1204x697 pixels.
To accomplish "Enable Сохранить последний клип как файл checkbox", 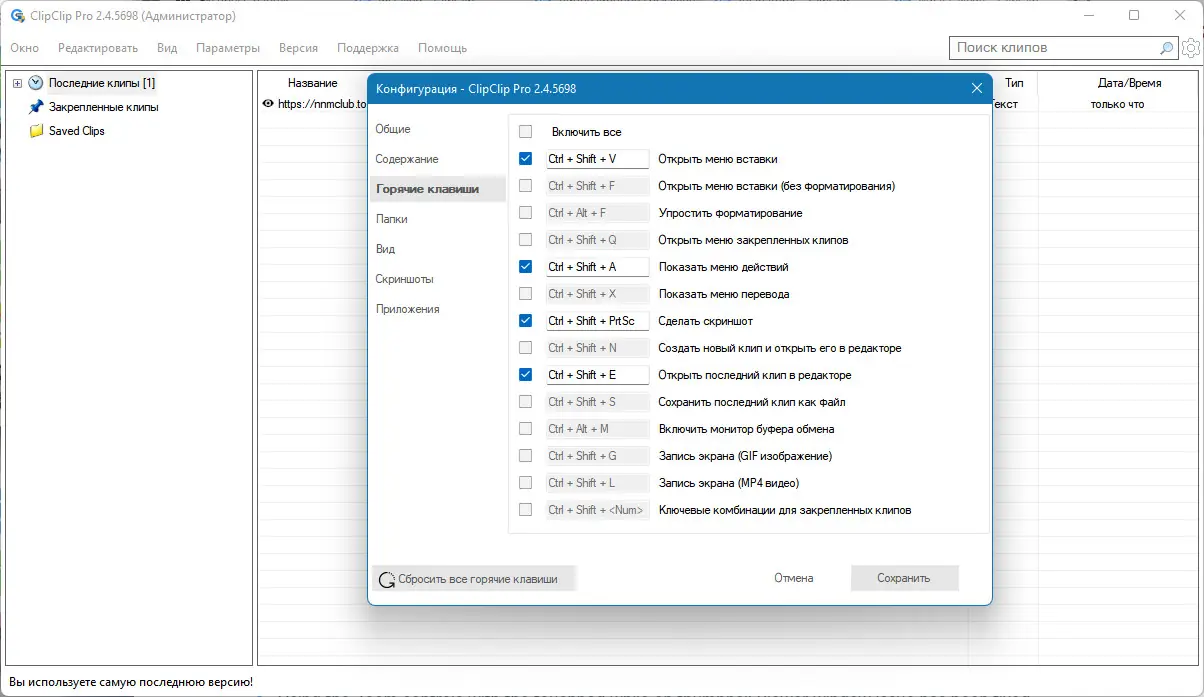I will tap(526, 402).
